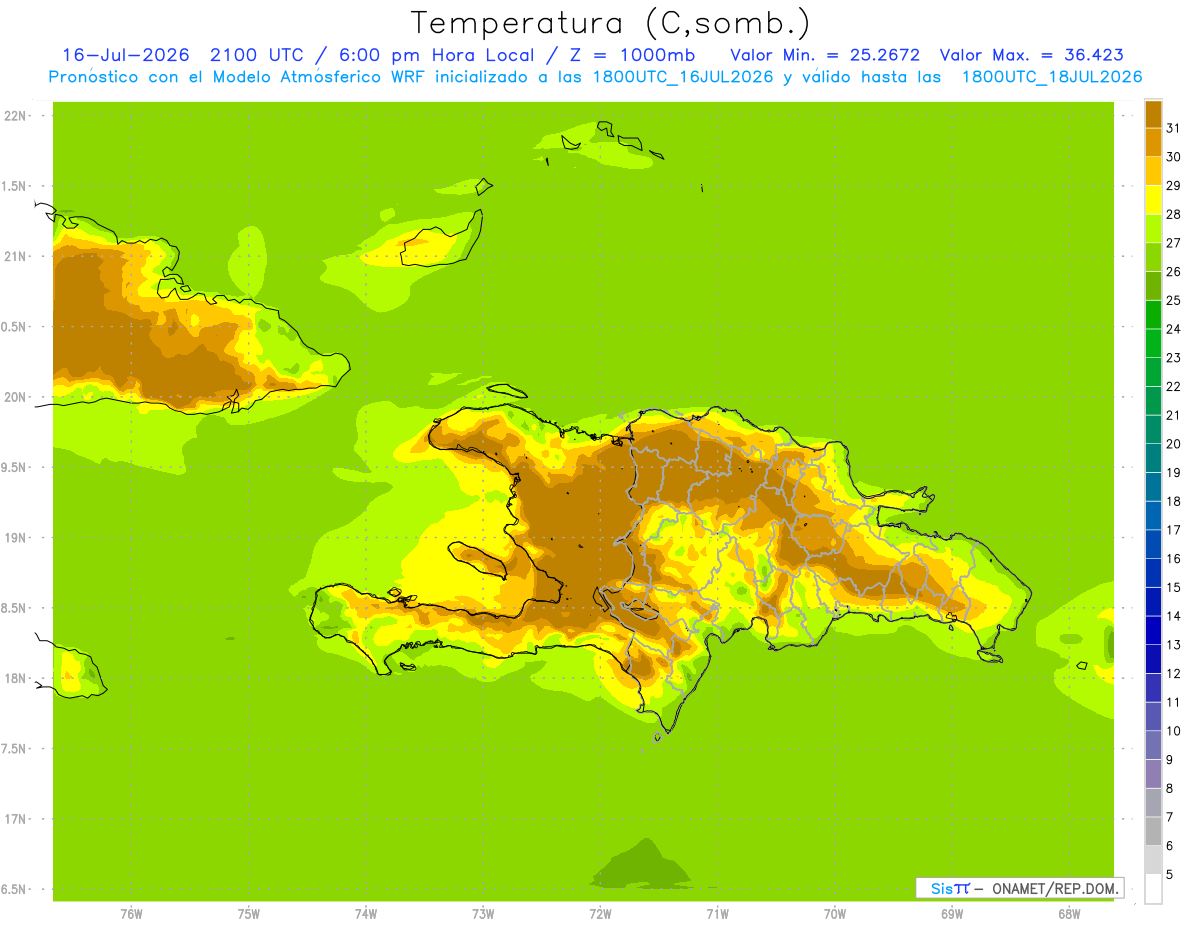The height and width of the screenshot is (927, 1200).
Task: Click the colorbar label "31"
Action: tap(1173, 128)
